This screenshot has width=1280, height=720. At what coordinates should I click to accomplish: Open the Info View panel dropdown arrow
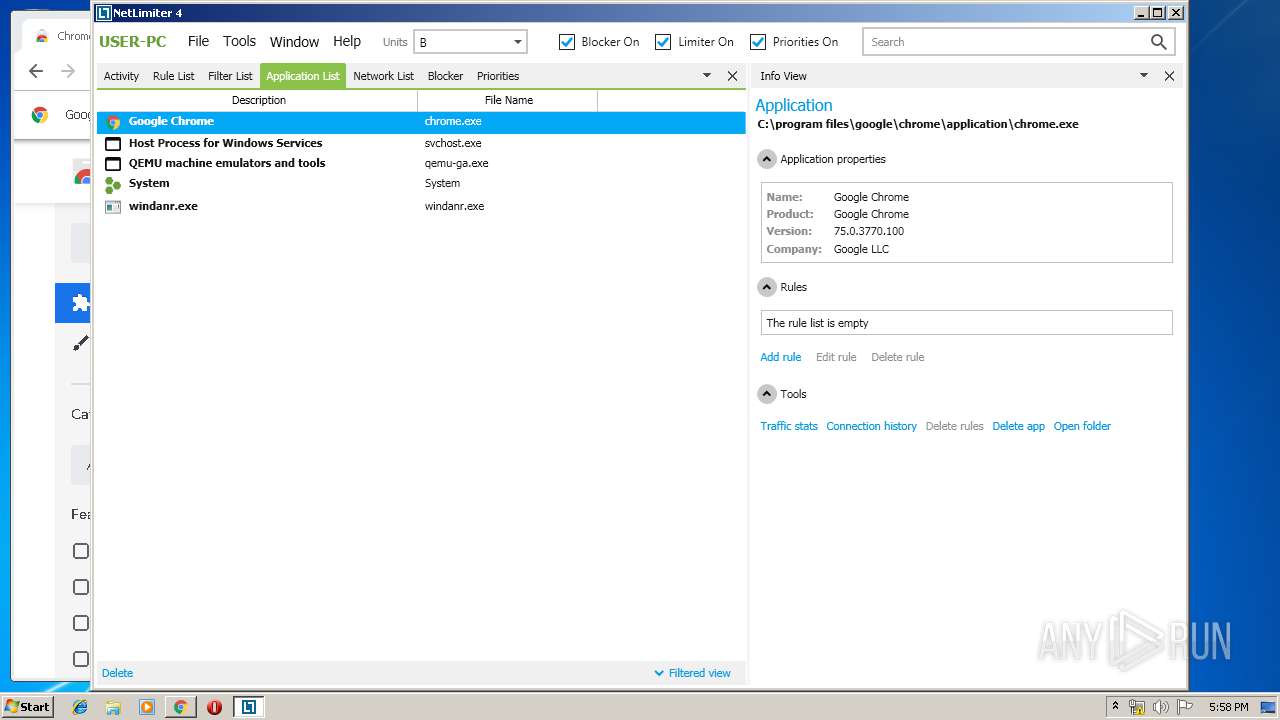(x=1144, y=76)
